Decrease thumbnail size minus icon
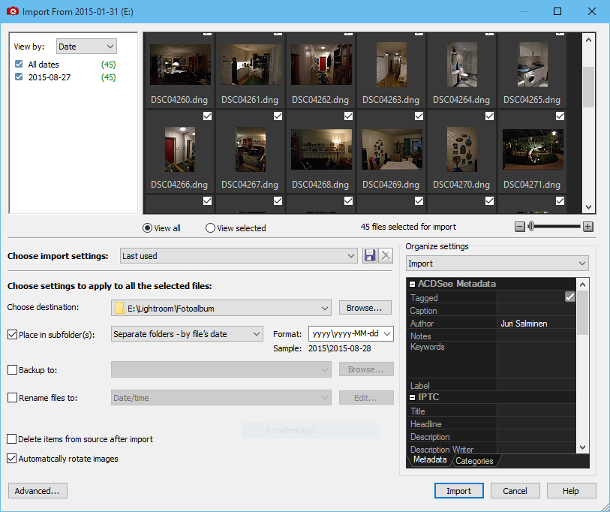The image size is (610, 512). coord(520,226)
